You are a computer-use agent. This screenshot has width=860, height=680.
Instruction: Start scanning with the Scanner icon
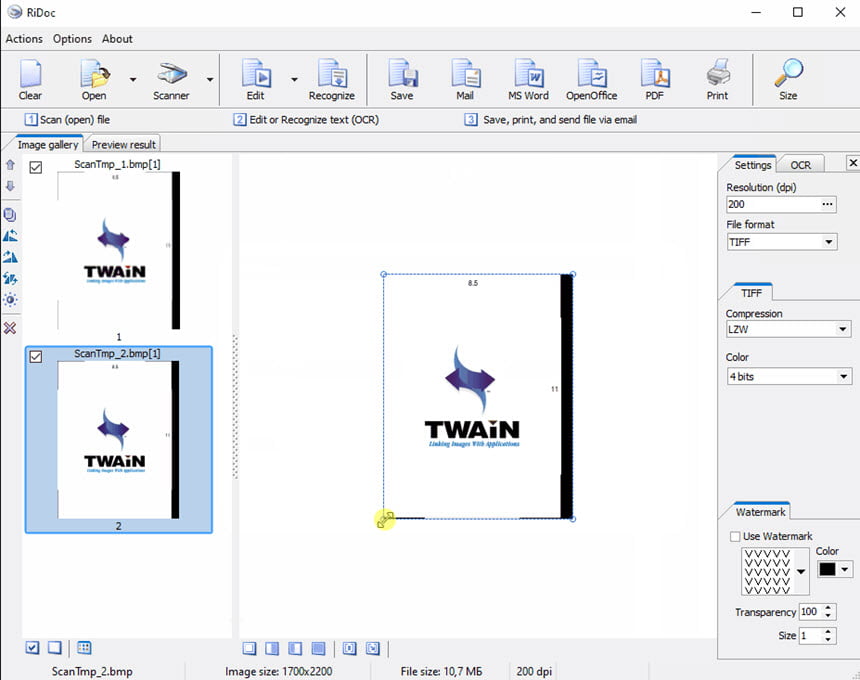171,80
